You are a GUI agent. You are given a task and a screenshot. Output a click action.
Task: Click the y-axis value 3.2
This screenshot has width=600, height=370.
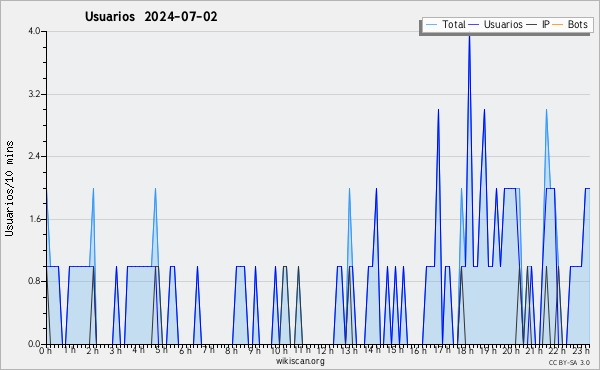coord(34,94)
